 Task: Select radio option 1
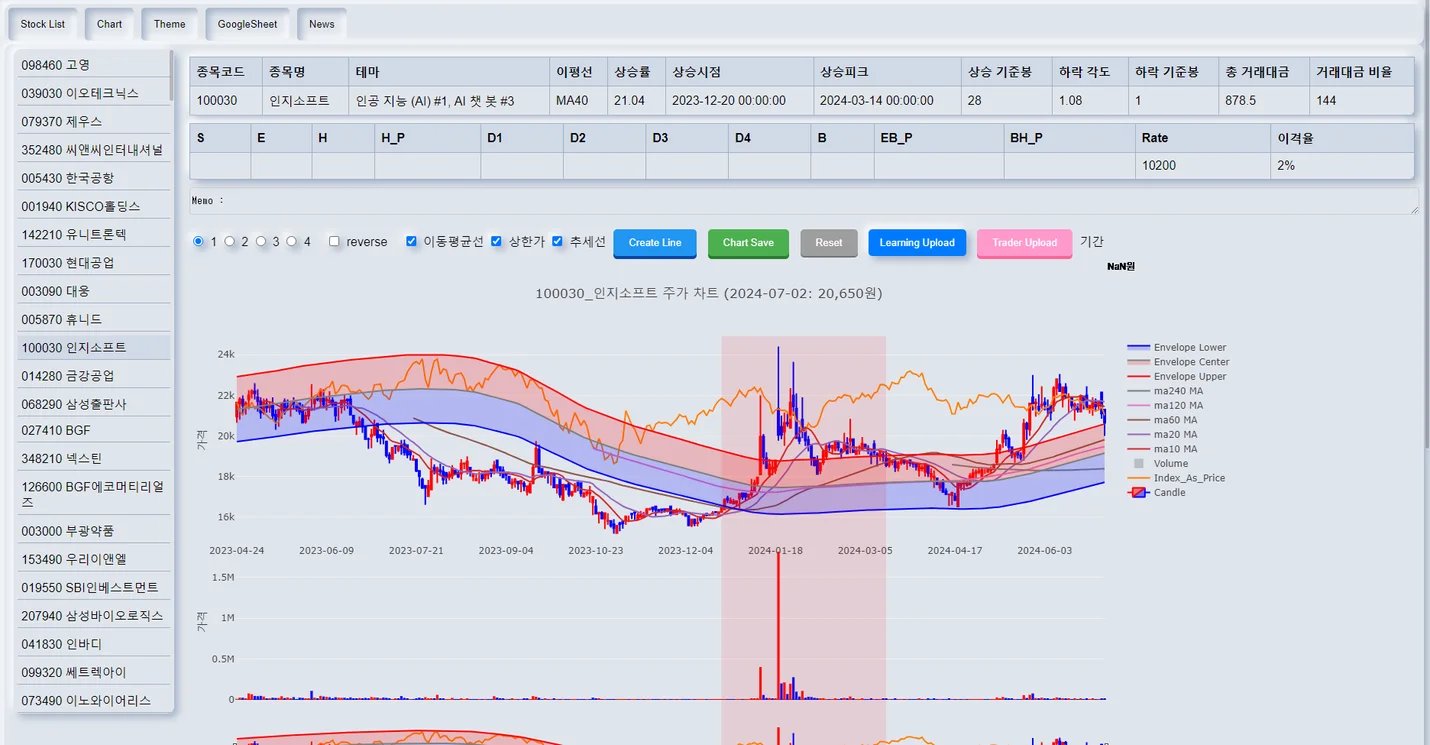tap(198, 241)
